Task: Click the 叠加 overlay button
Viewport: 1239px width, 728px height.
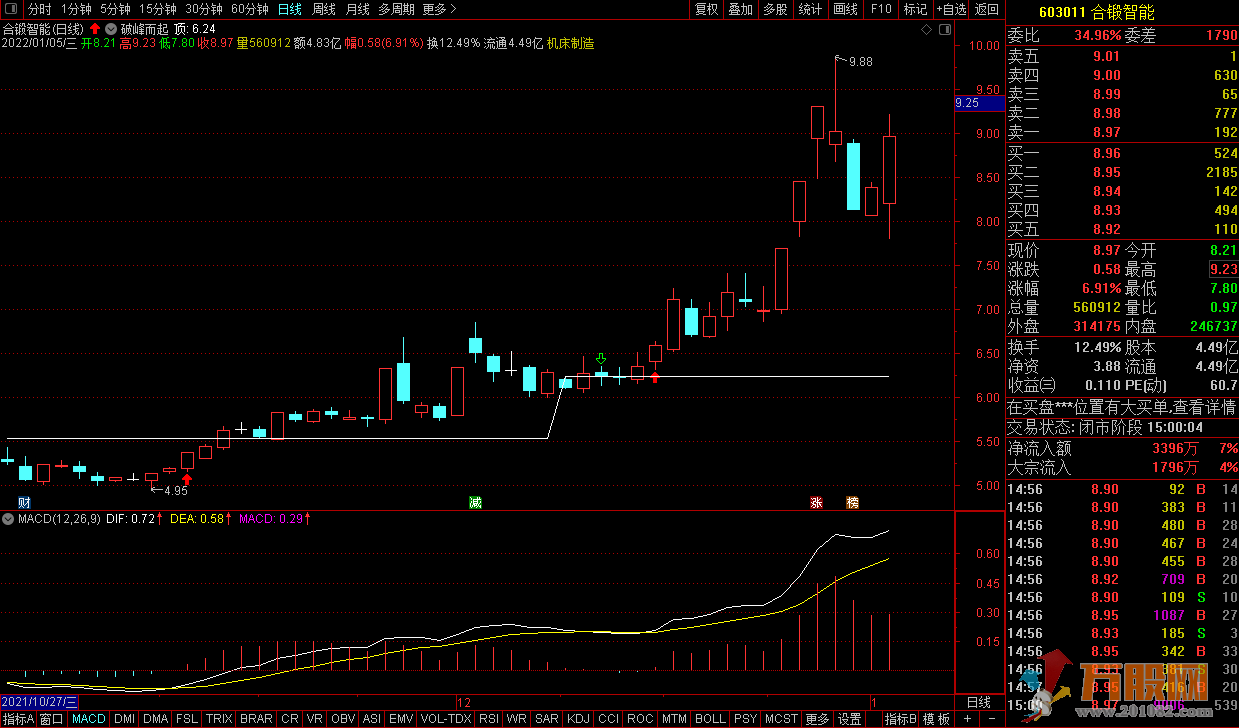Action: pos(740,9)
